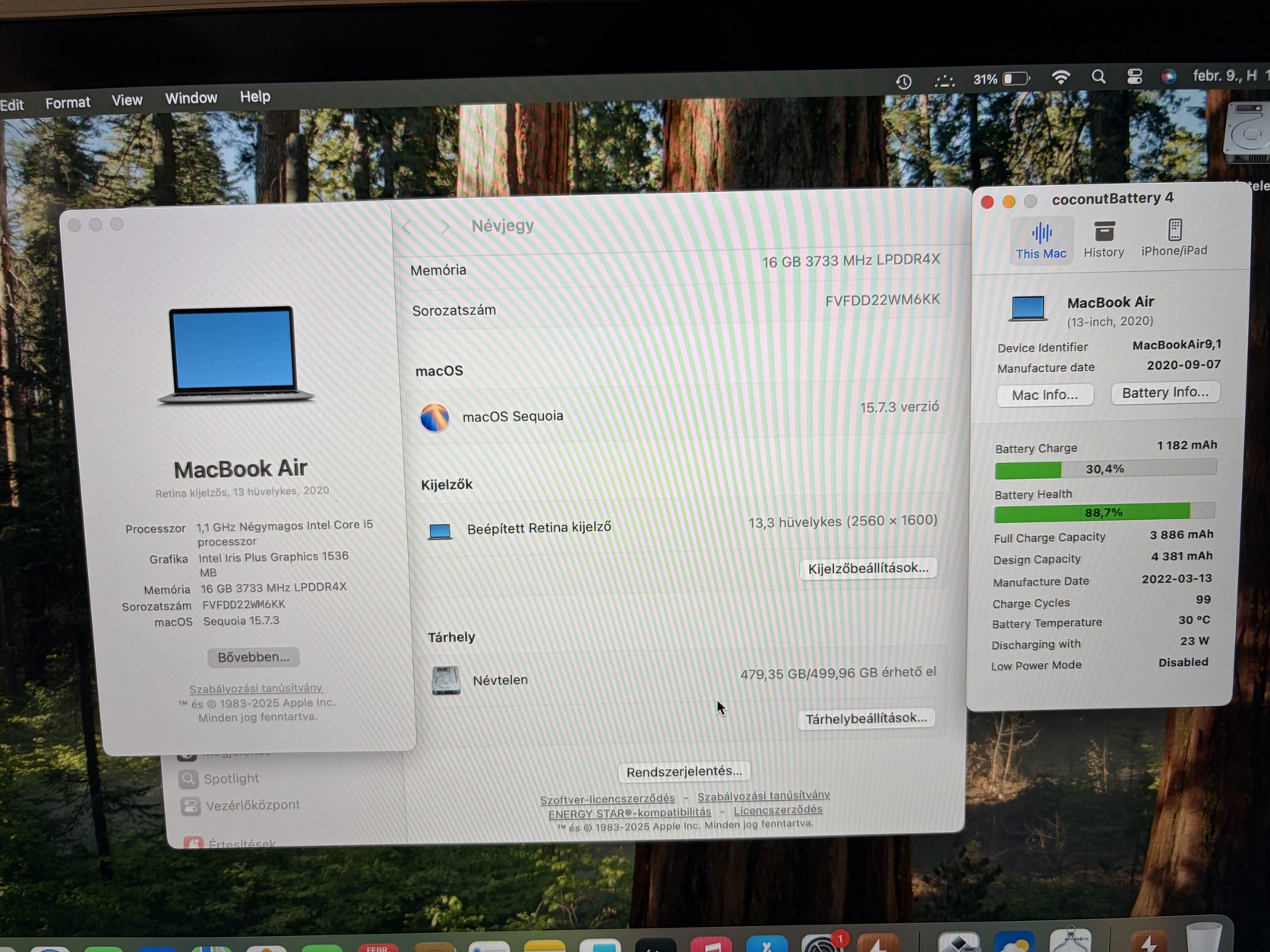This screenshot has height=952, width=1270.
Task: Switch to the History tab in coconutBattery
Action: (1104, 239)
